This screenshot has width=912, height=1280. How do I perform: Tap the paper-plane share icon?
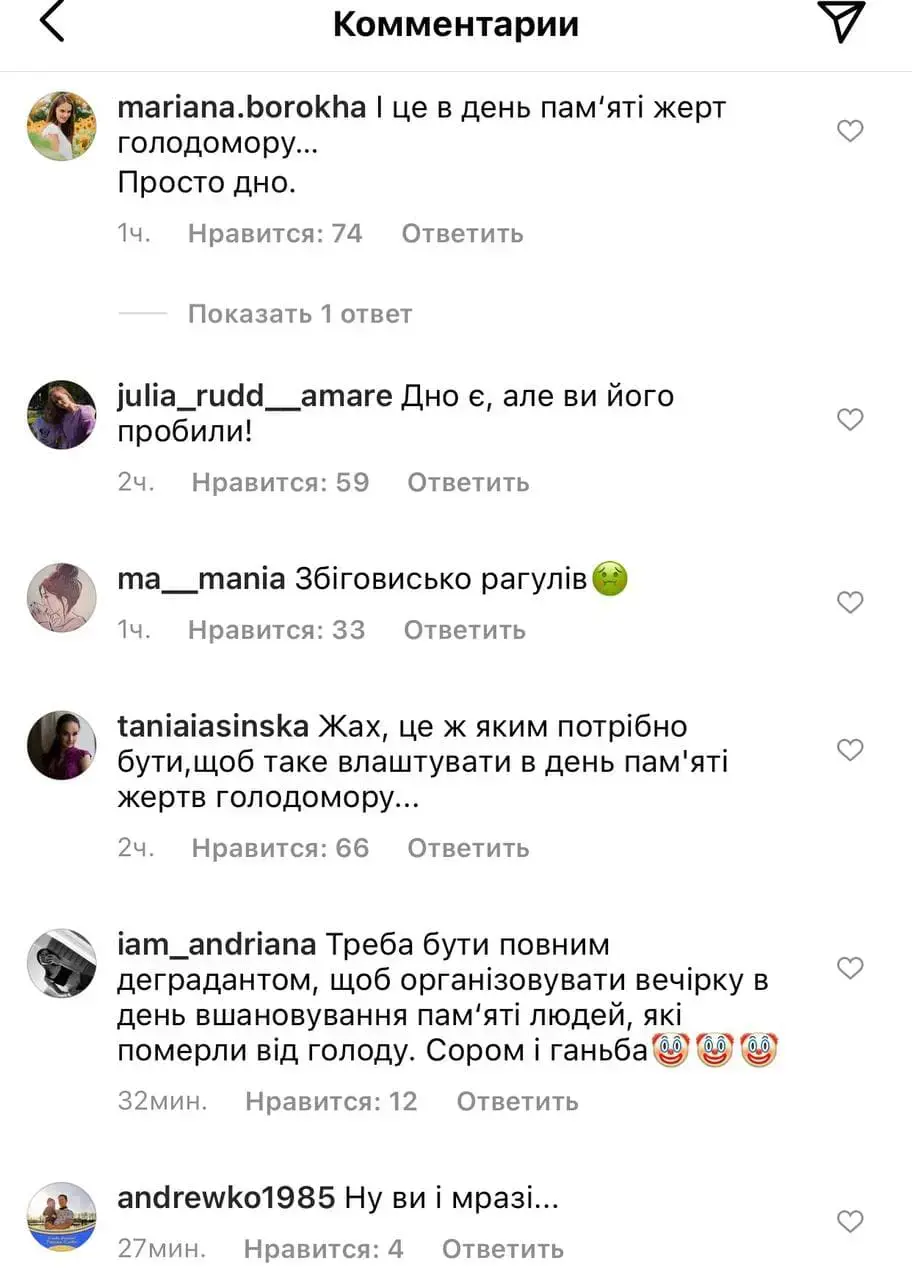[840, 21]
